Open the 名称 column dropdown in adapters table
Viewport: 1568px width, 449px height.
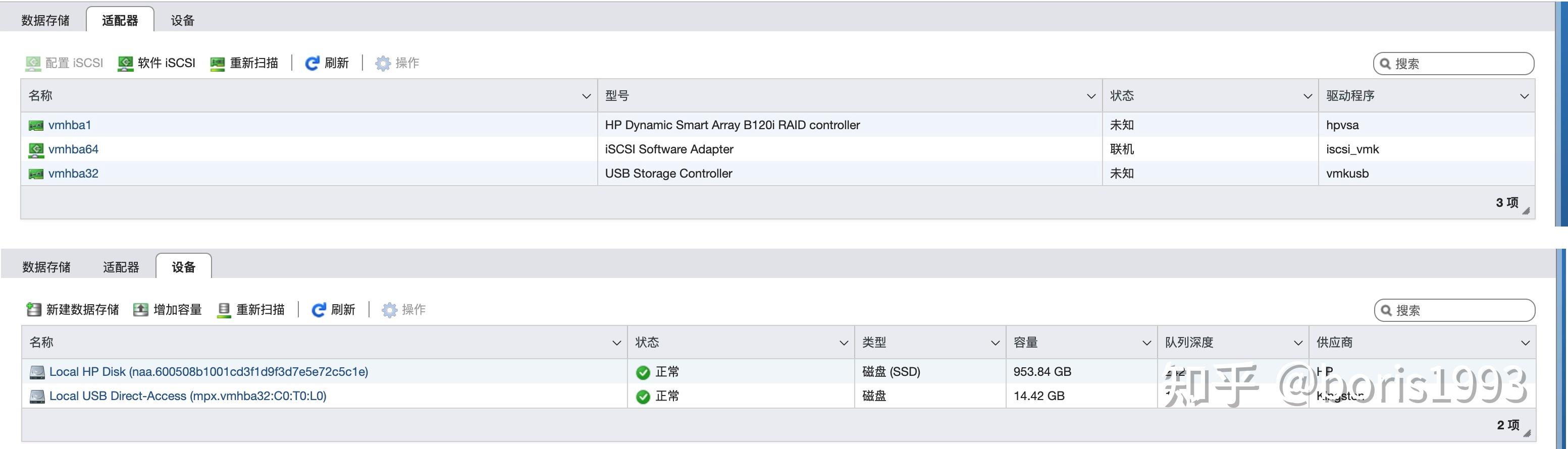tap(586, 96)
